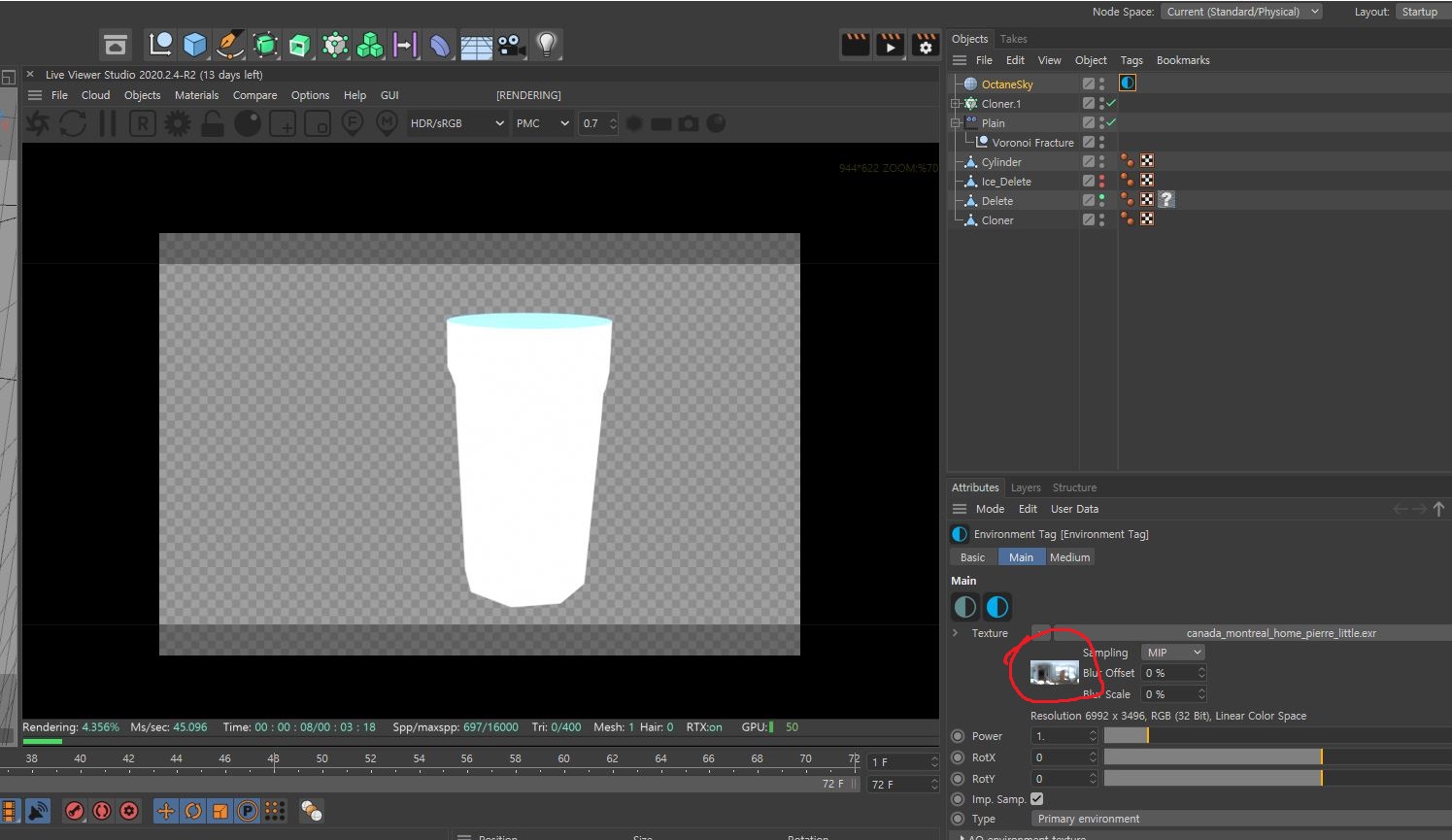Viewport: 1452px width, 840px height.
Task: Select the purple Field icon
Action: [x=405, y=45]
